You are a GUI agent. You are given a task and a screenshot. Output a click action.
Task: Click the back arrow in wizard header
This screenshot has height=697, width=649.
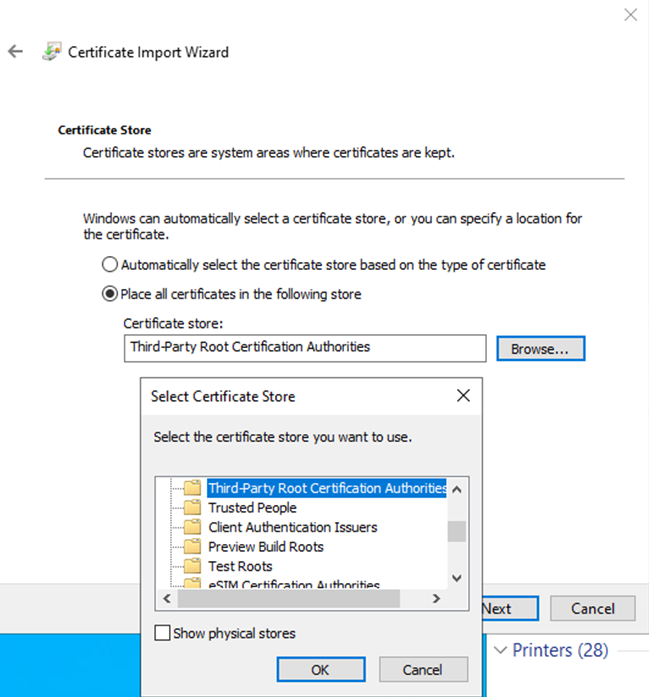(x=16, y=52)
